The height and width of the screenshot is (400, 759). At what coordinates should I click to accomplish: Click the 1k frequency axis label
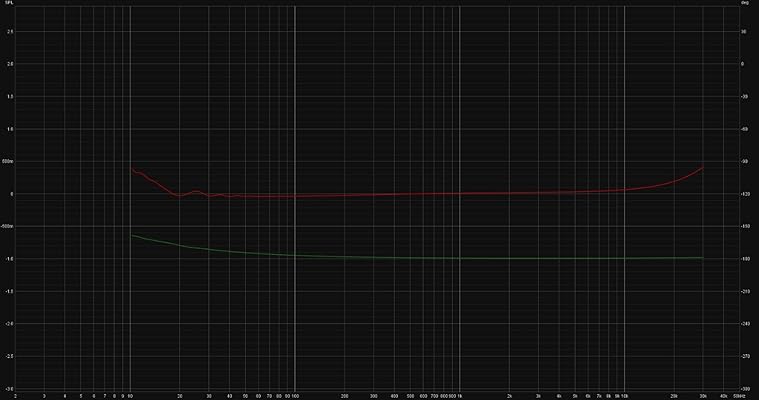pyautogui.click(x=459, y=396)
